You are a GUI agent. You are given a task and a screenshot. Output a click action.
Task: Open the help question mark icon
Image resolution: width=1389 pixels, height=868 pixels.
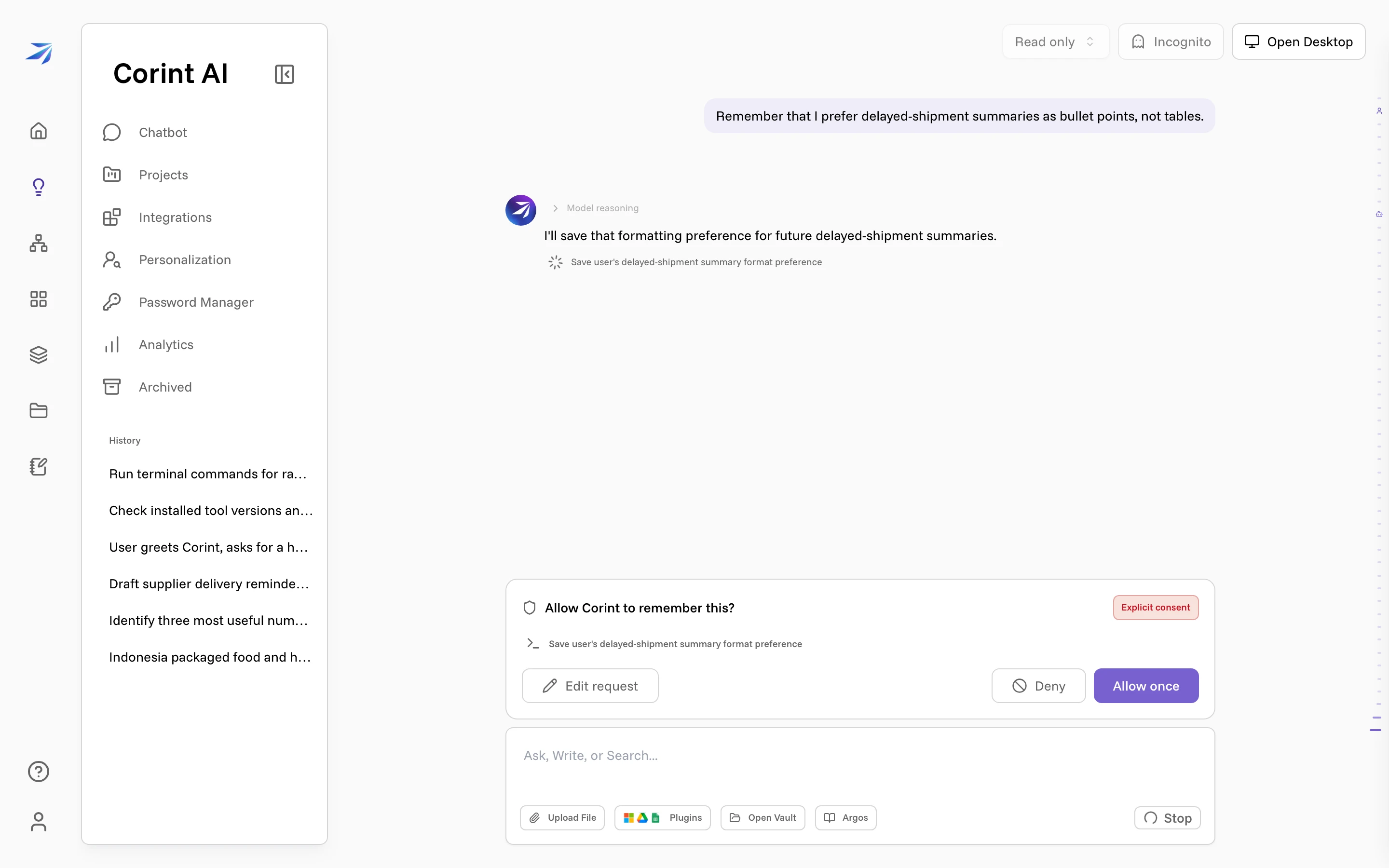pyautogui.click(x=39, y=772)
